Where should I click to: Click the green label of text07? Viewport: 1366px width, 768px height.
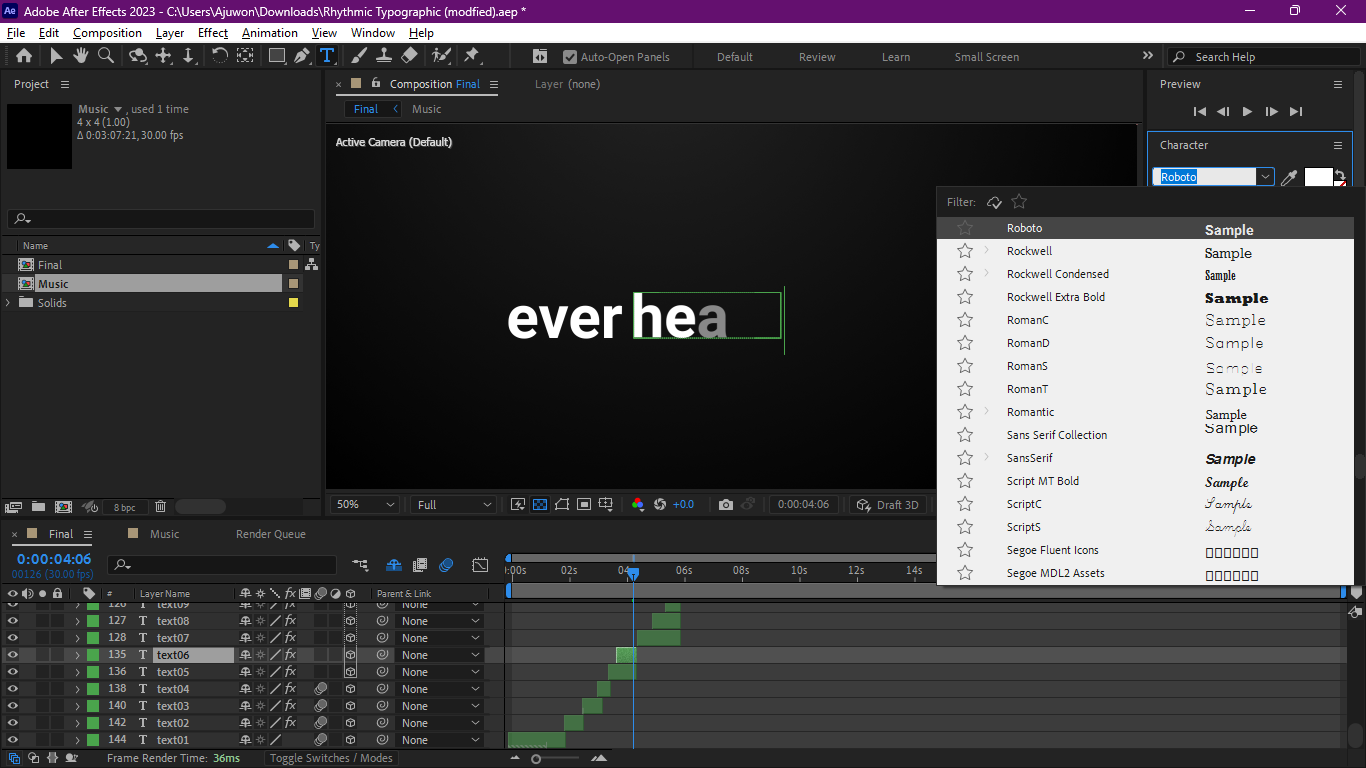[x=93, y=638]
